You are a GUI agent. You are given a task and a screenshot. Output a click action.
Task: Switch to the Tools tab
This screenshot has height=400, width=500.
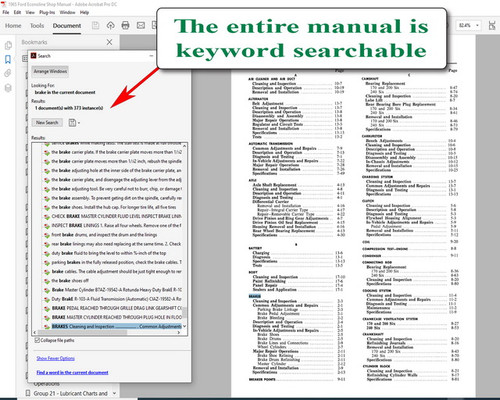37,26
